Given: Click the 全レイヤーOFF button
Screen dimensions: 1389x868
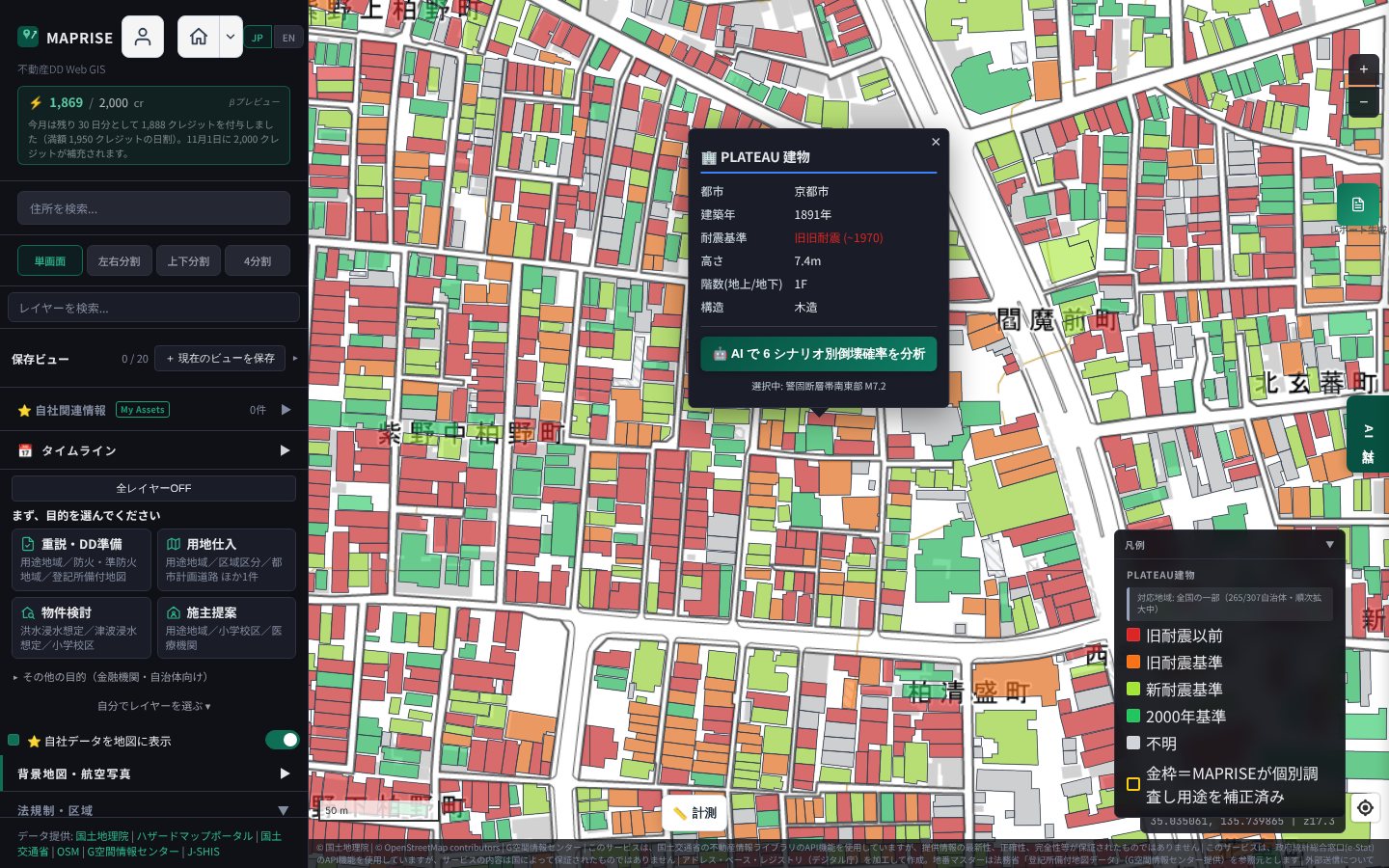Looking at the screenshot, I should click(x=153, y=488).
